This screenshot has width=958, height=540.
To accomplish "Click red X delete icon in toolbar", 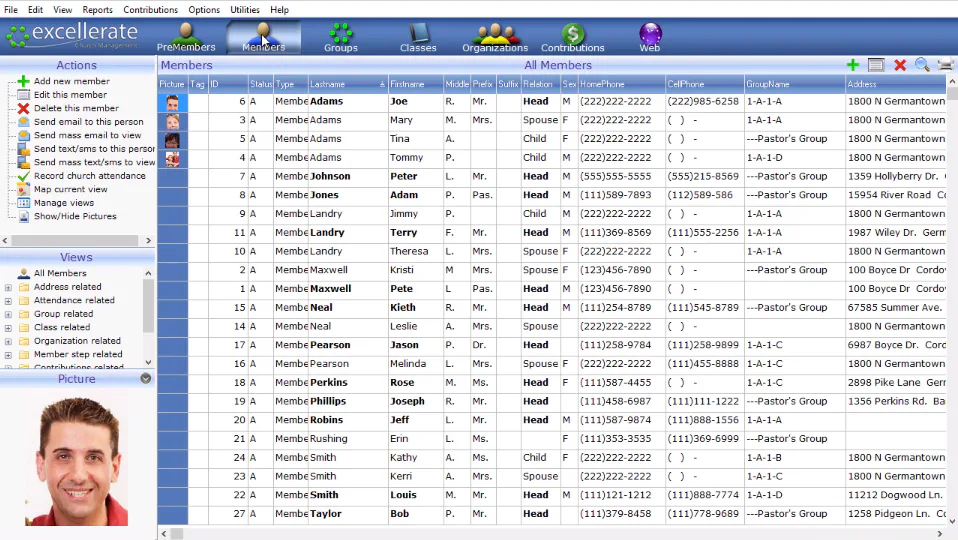I will click(900, 65).
